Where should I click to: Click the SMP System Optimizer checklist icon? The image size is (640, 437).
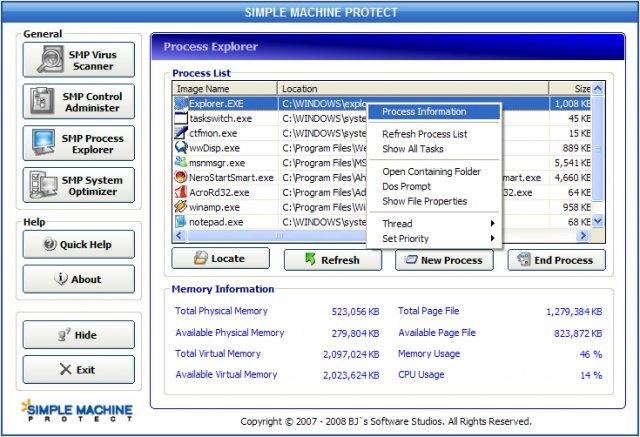coord(43,184)
